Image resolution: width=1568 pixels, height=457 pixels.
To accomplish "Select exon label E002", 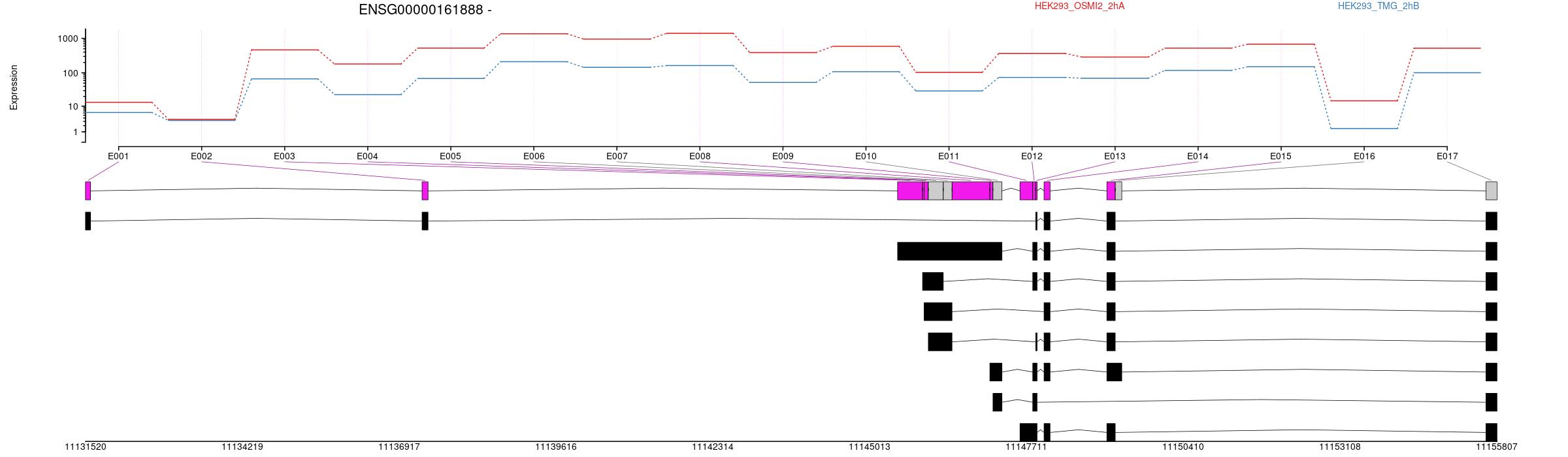I will 201,156.
